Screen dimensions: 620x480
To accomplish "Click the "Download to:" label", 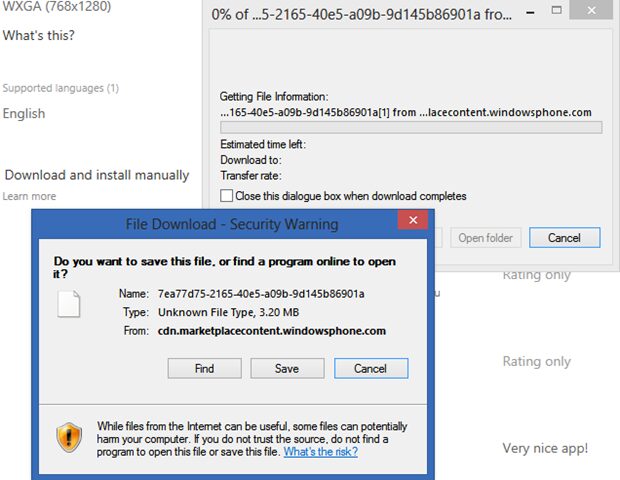I will [x=251, y=160].
